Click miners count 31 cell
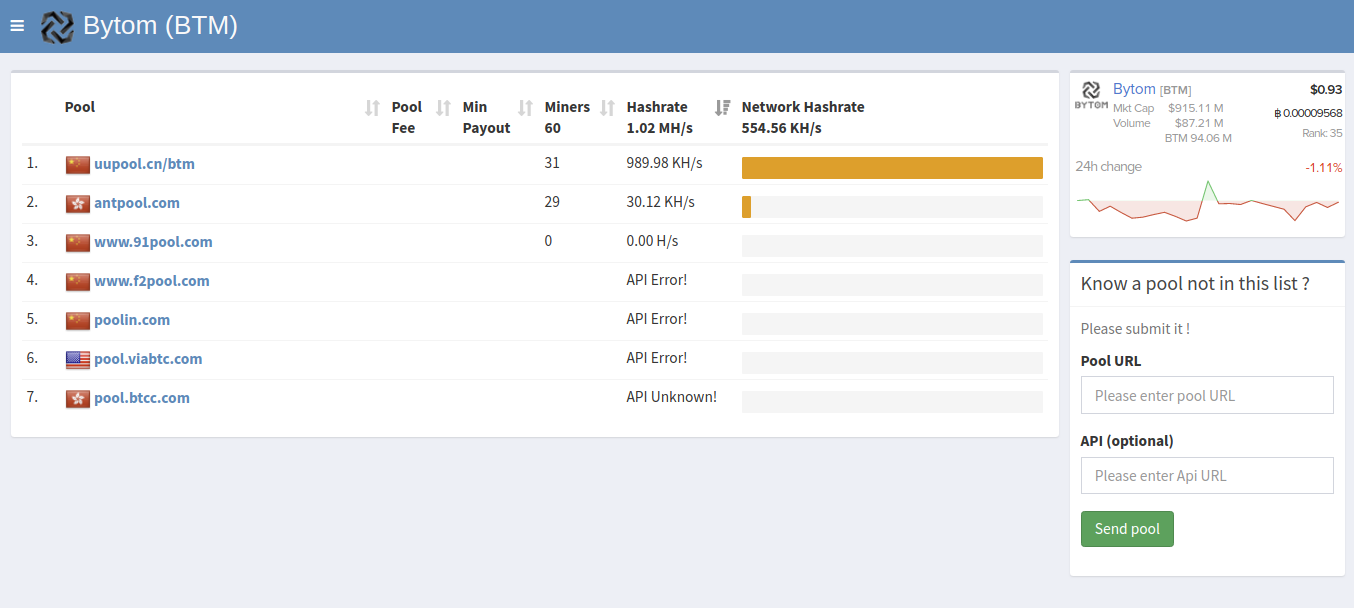The image size is (1354, 608). click(x=552, y=163)
